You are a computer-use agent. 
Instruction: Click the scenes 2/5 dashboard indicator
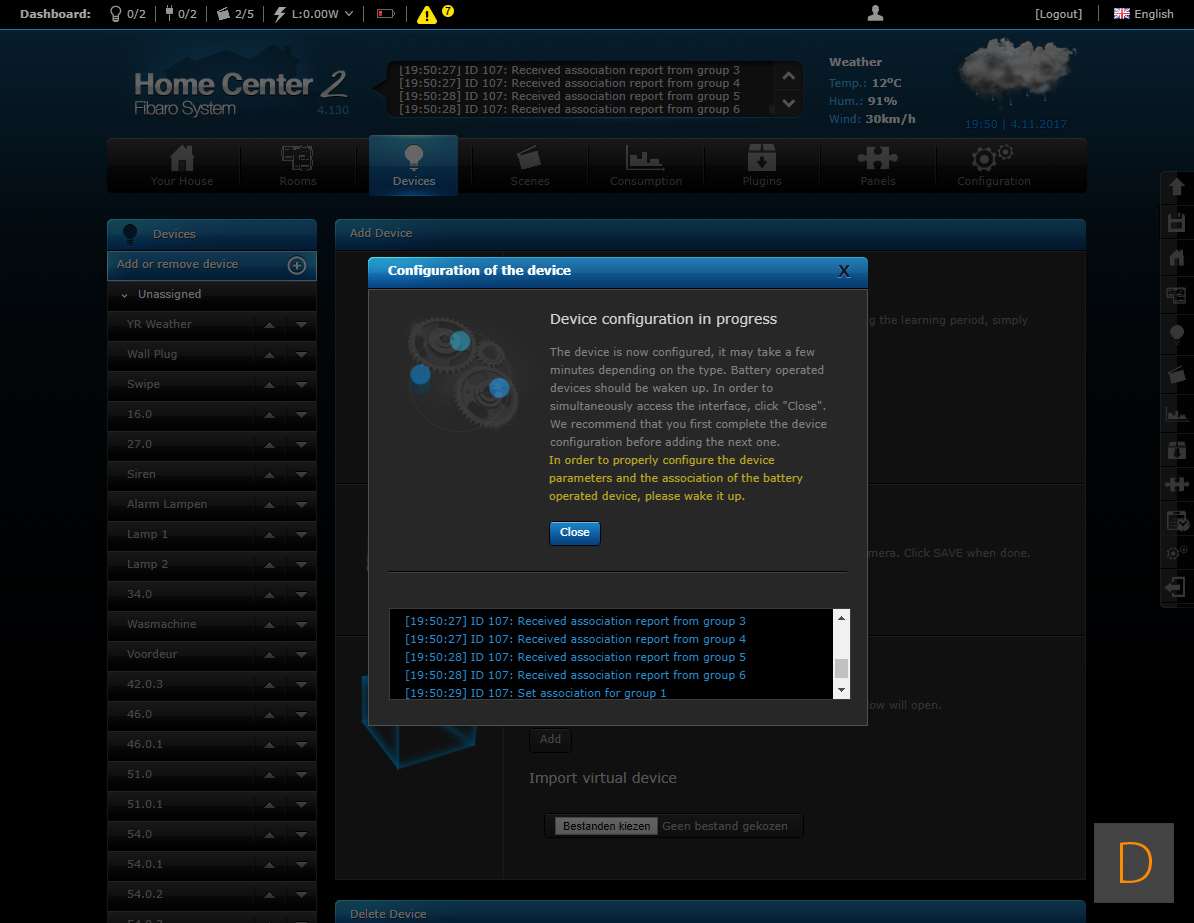(x=235, y=14)
